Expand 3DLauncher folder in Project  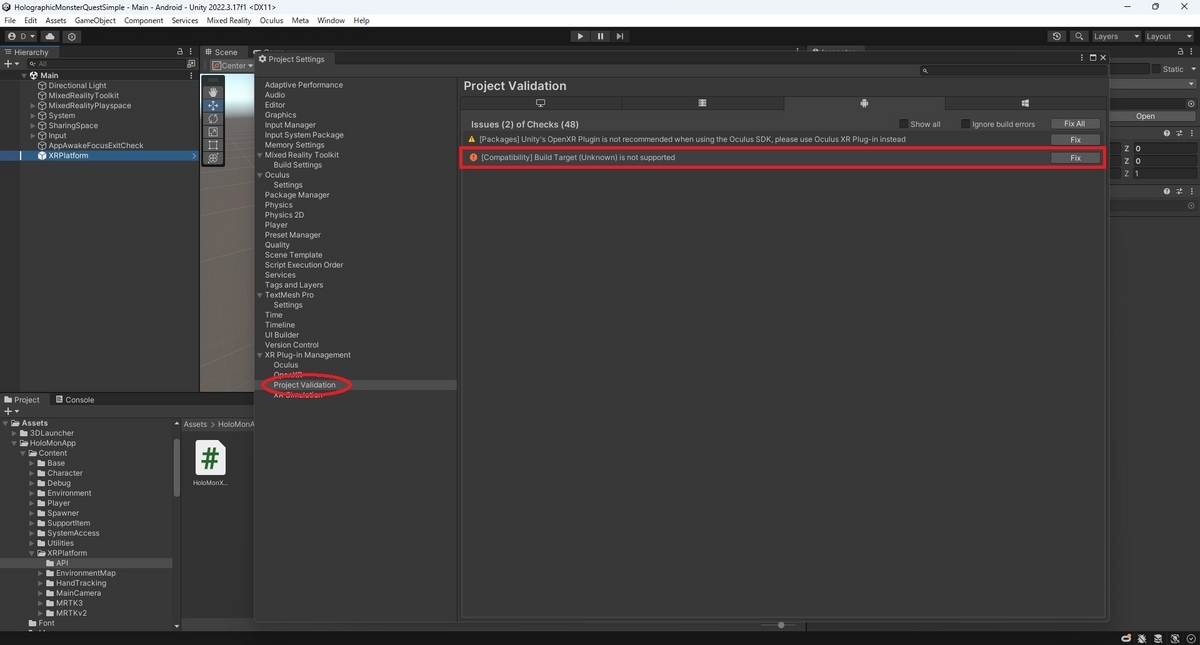[14, 433]
